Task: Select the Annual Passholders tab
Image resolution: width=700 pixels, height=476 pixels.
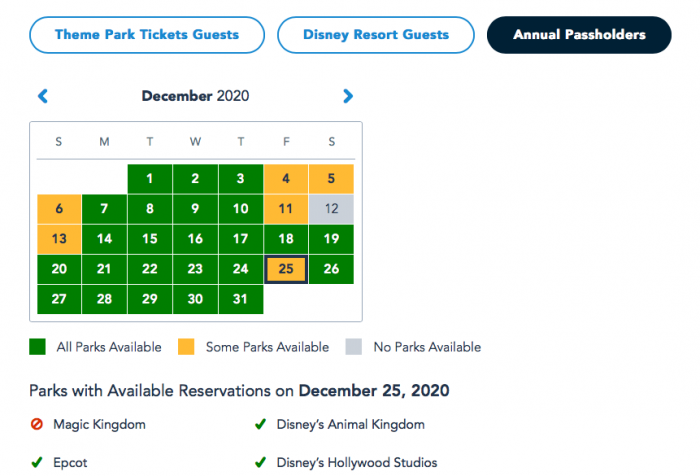Action: pos(579,35)
